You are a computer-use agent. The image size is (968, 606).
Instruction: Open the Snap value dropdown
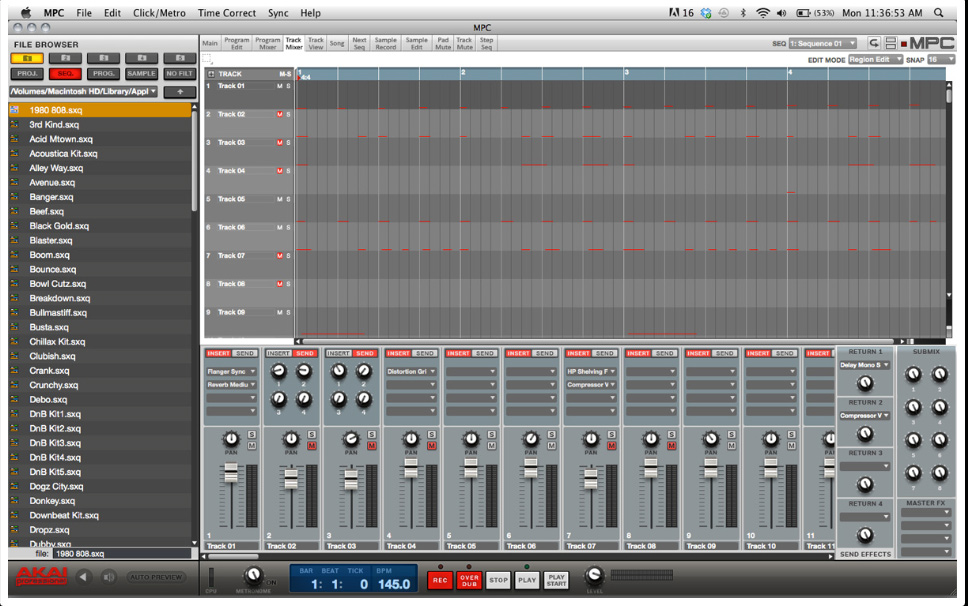(941, 59)
